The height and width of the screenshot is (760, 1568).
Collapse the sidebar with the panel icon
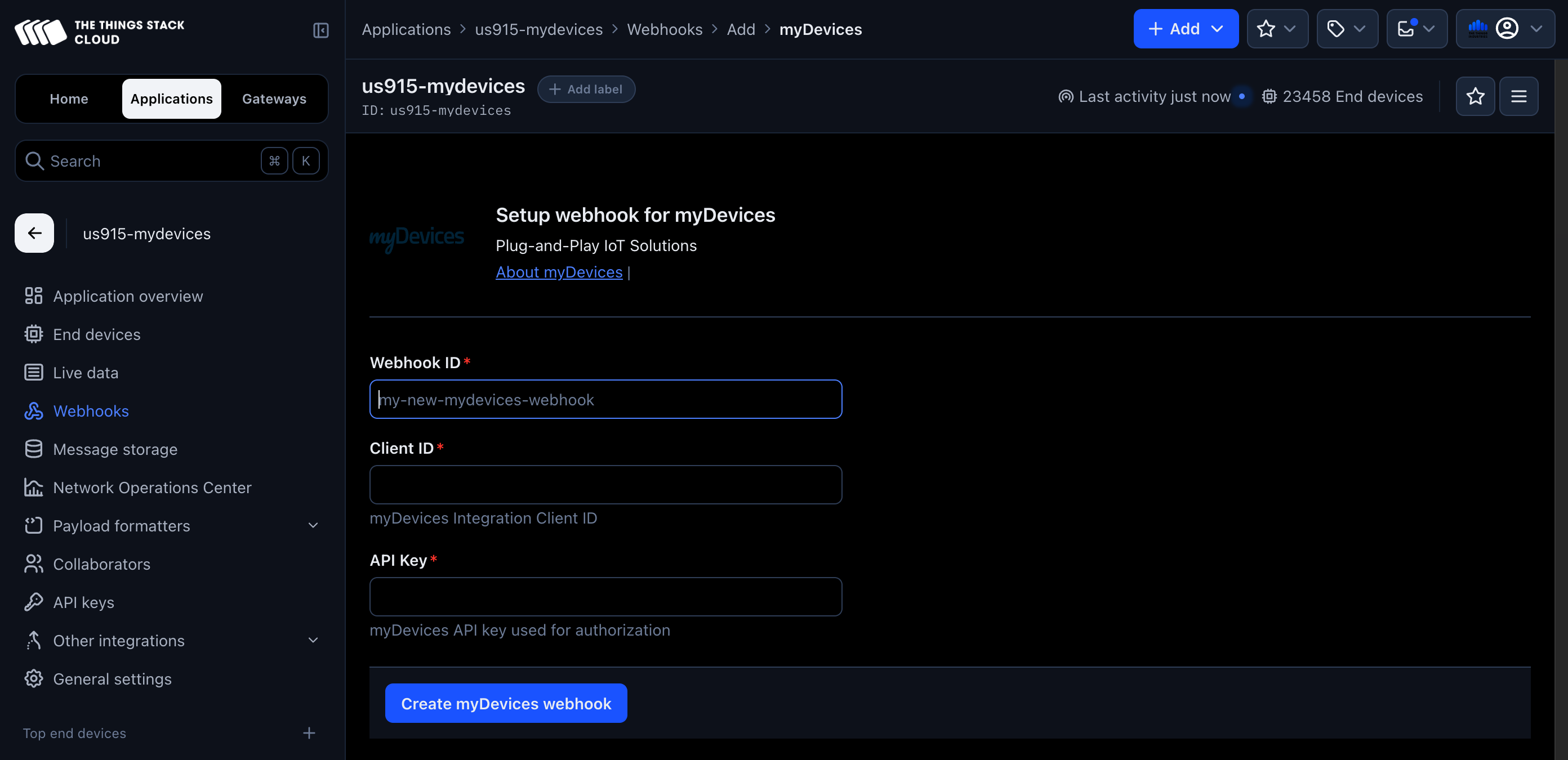[x=321, y=30]
